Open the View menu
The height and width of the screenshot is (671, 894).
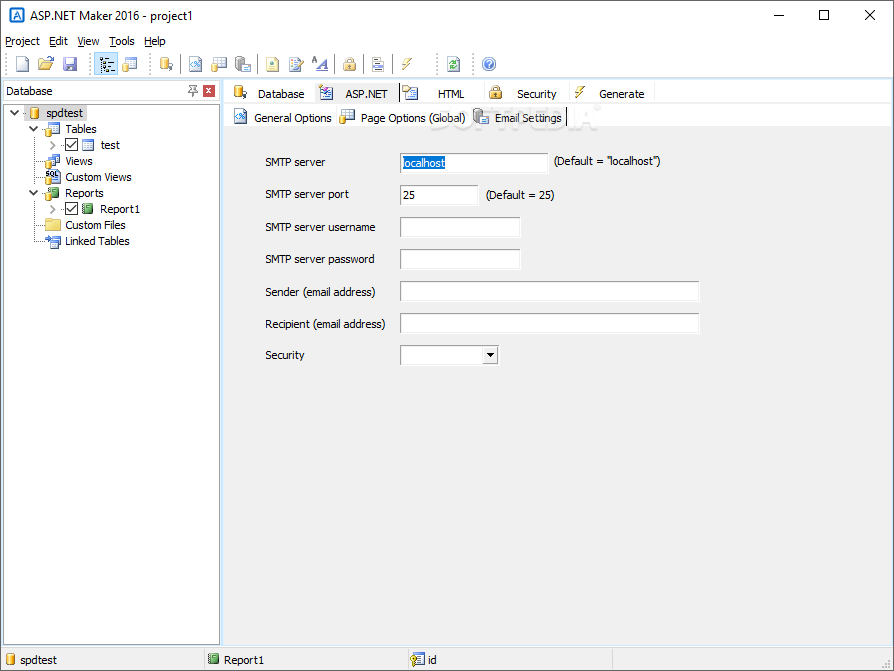(x=88, y=41)
